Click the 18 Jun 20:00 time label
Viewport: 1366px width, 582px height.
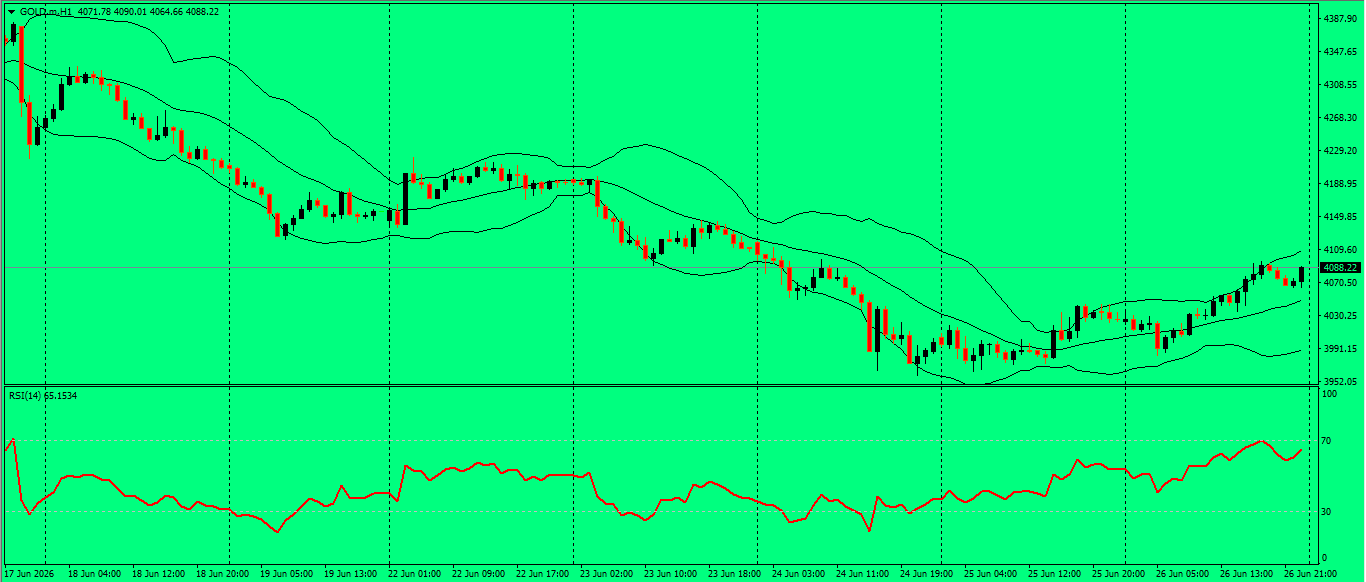(x=223, y=574)
